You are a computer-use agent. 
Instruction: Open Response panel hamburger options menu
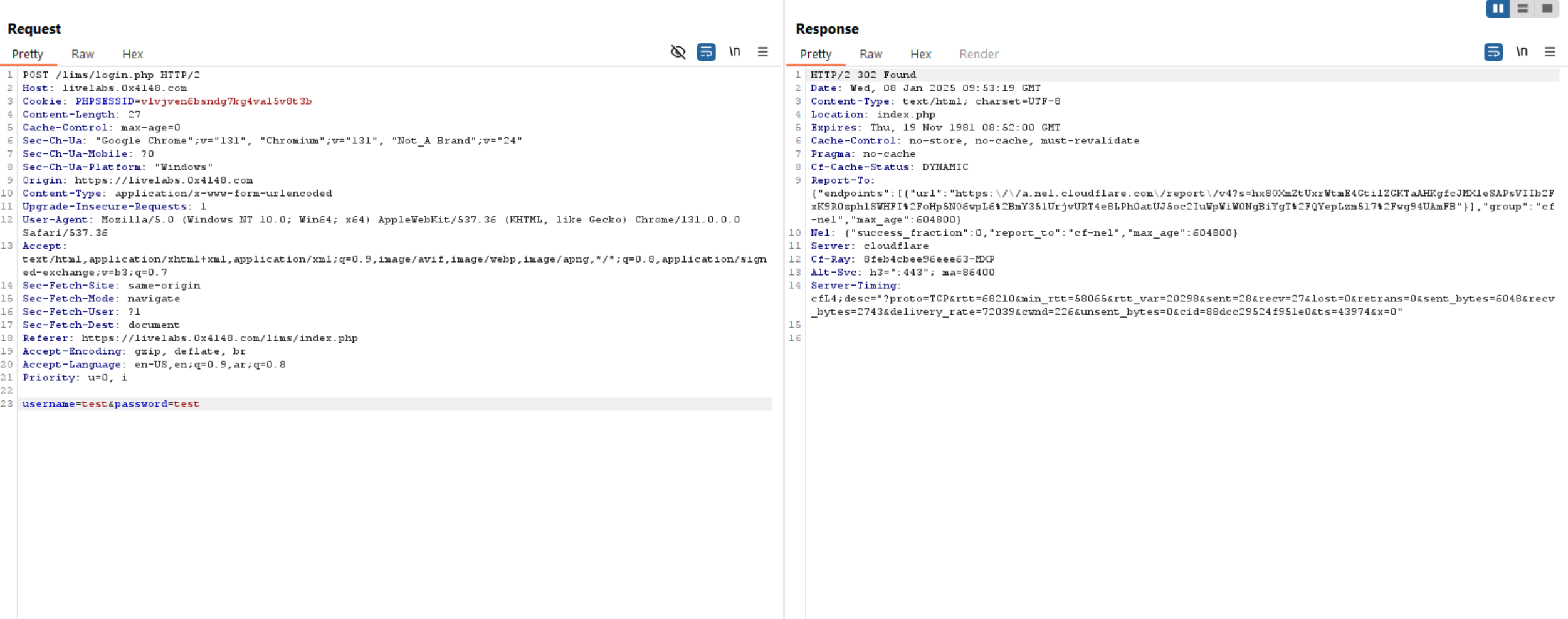pos(1550,52)
